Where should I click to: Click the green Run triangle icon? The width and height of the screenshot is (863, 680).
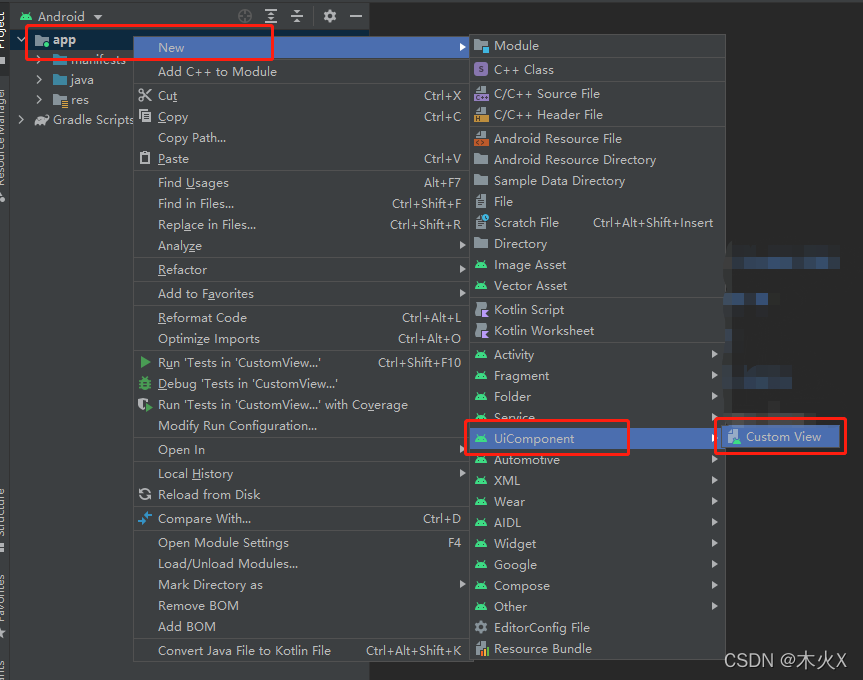click(x=145, y=362)
